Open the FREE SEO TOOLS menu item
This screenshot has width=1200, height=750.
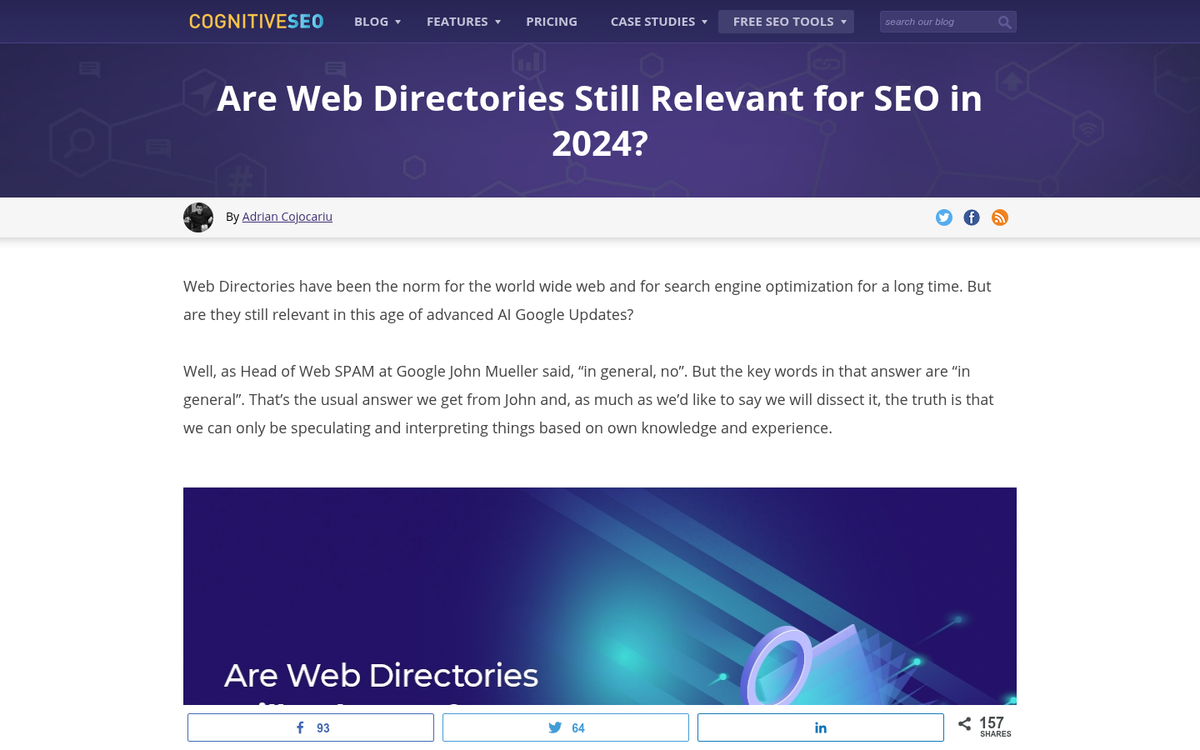pos(781,21)
